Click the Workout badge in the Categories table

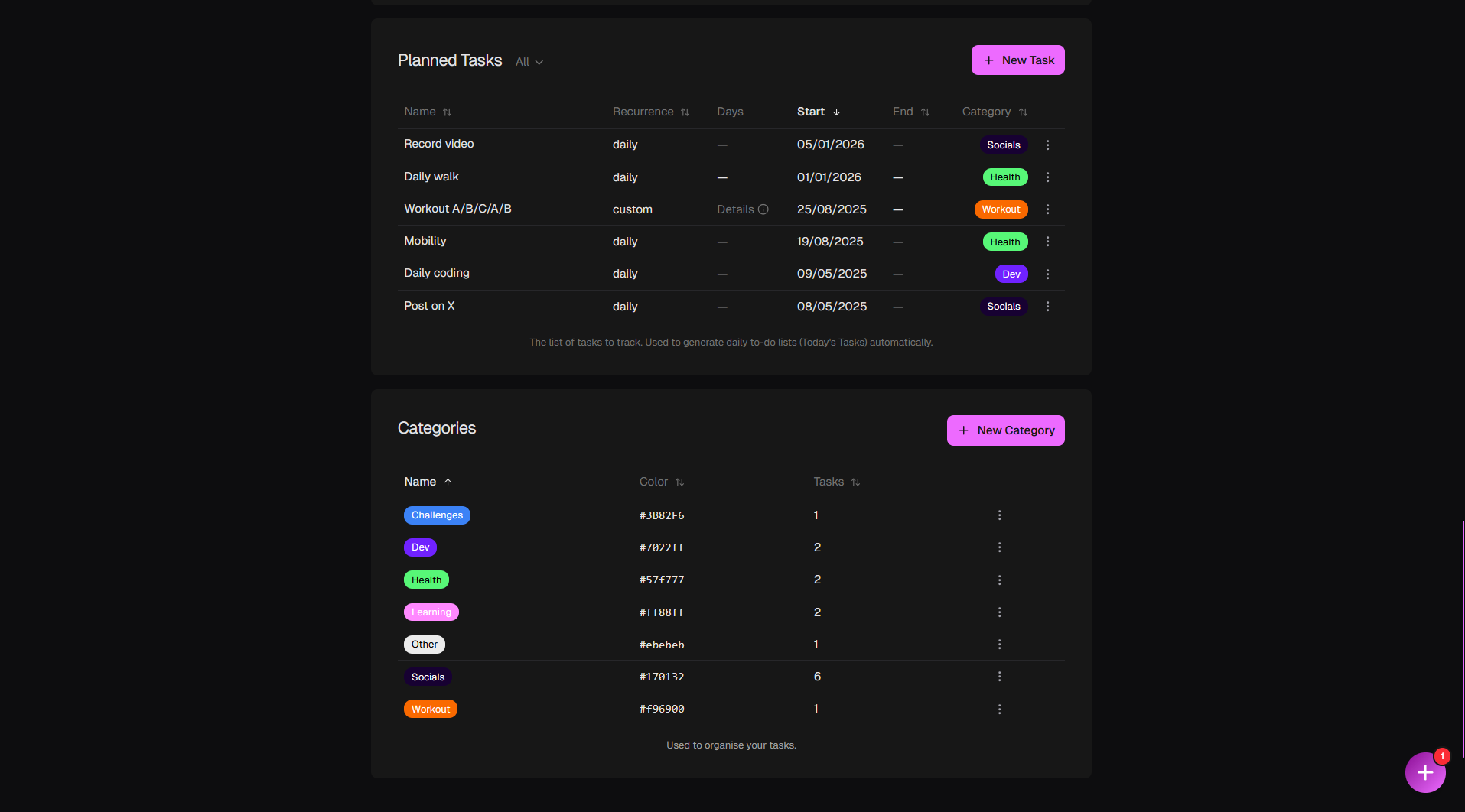point(431,710)
